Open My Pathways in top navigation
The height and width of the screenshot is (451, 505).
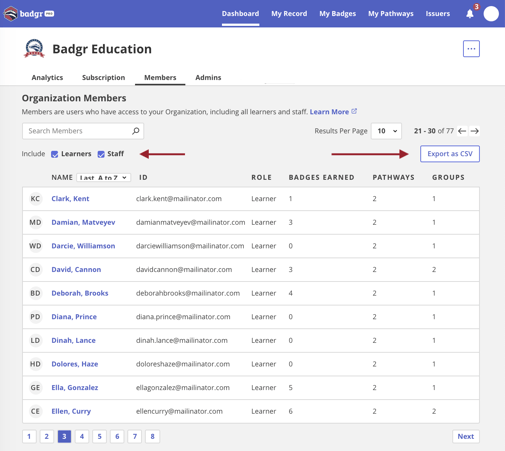pos(391,14)
